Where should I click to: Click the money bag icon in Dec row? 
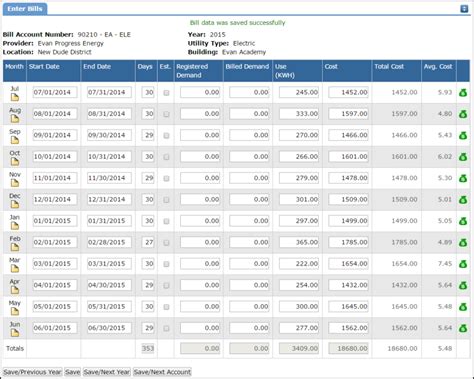[463, 200]
